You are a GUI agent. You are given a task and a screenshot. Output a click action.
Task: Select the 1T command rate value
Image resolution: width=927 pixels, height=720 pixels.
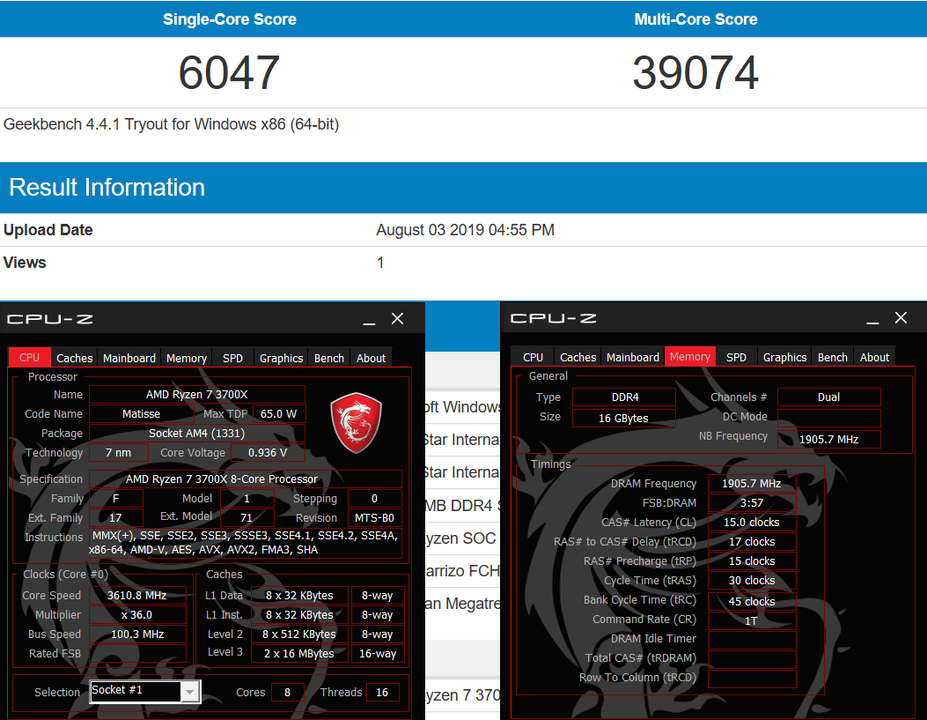[x=752, y=621]
